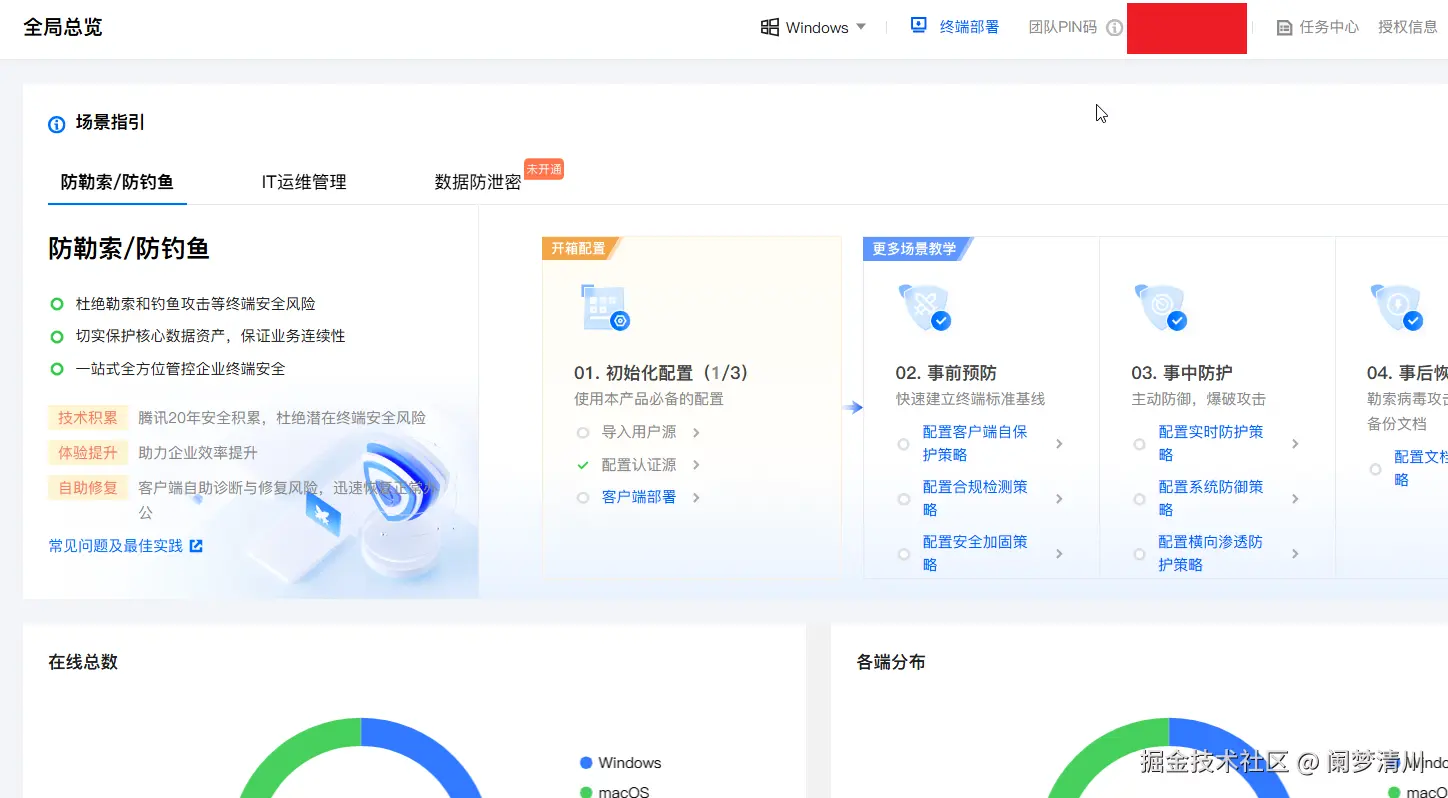Screen dimensions: 1448x798
Task: Open 配置合规检测策略 link
Action: click(x=975, y=498)
